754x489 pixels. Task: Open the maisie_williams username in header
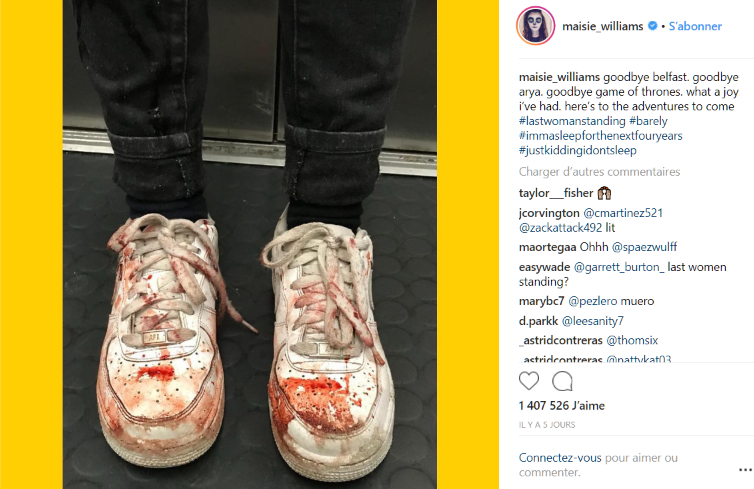click(603, 26)
